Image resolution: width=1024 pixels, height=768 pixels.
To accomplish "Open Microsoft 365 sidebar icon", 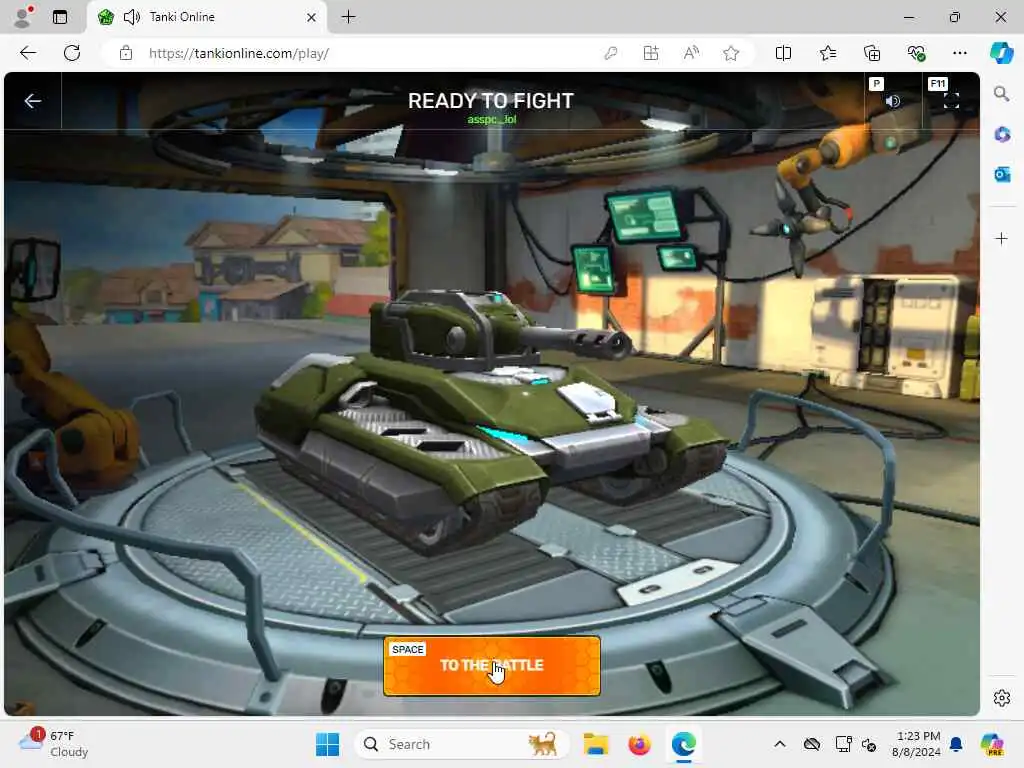I will (1002, 135).
